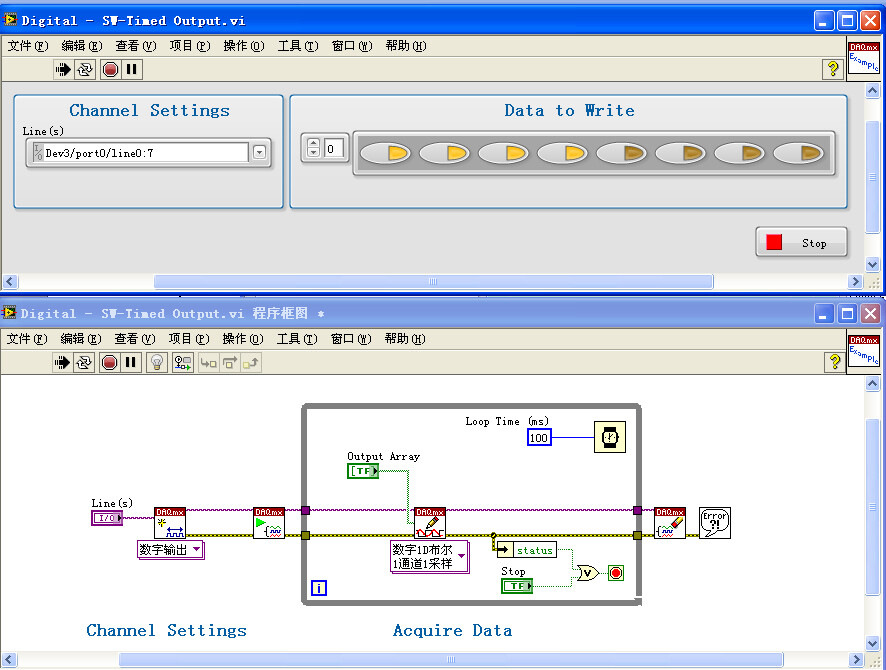Pause execution in front panel toolbar
The image size is (886, 670).
click(x=131, y=69)
